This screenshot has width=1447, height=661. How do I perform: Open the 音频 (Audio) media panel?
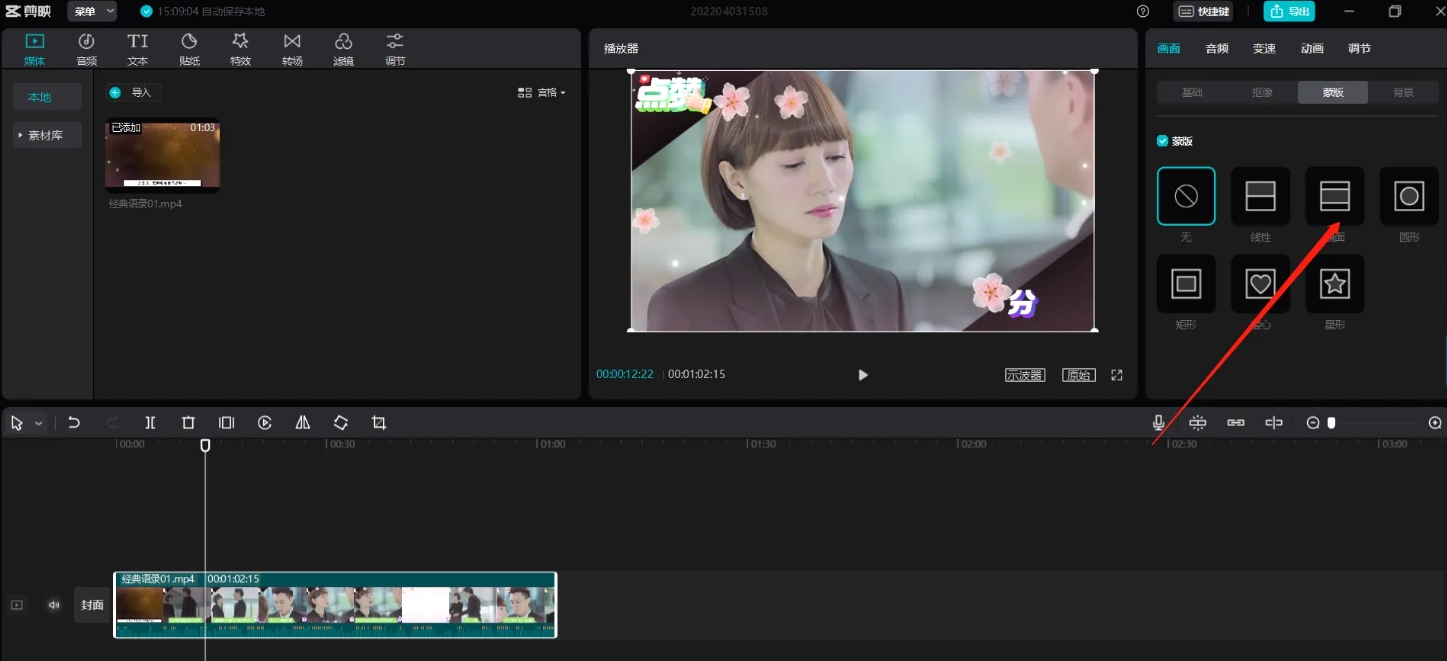tap(86, 47)
